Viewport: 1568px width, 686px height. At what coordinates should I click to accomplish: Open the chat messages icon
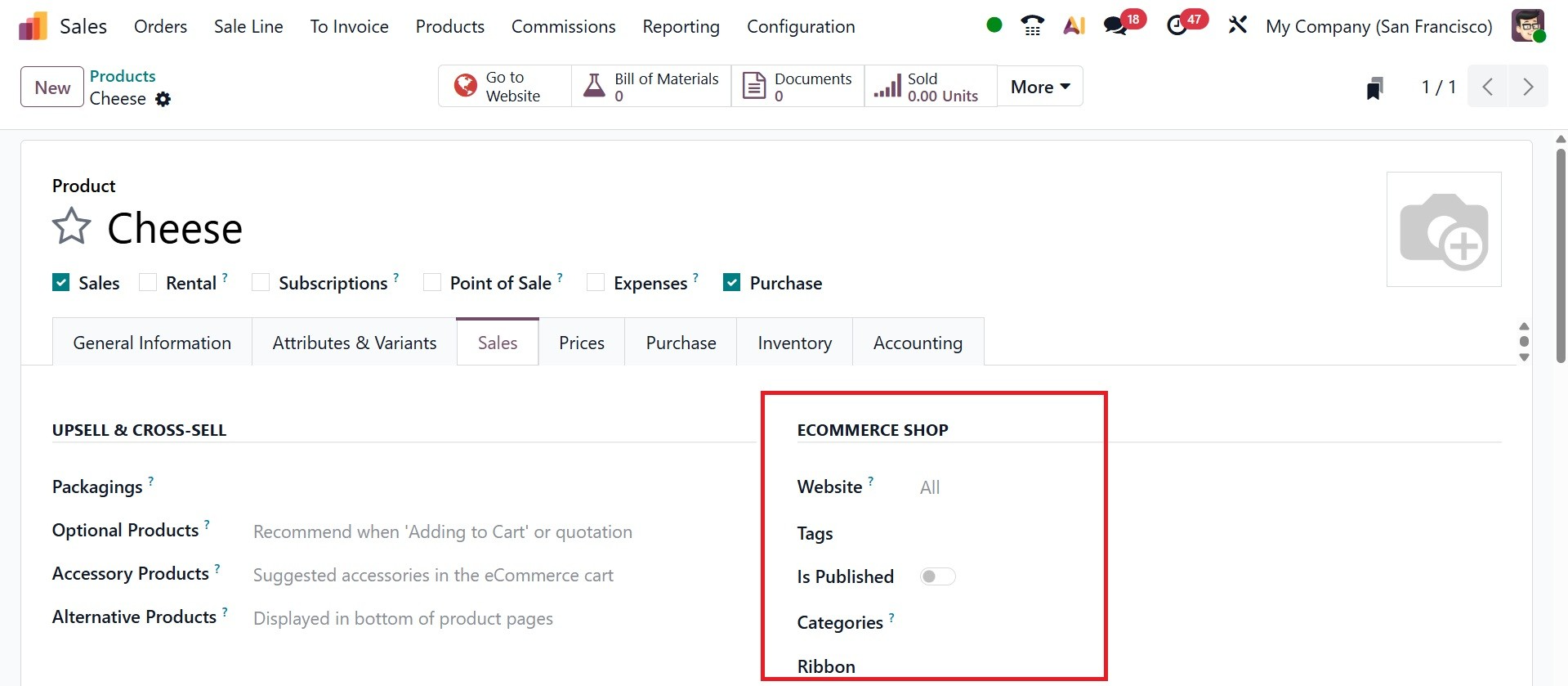tap(1115, 26)
